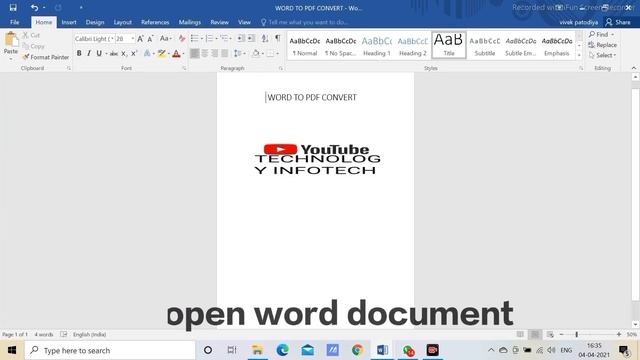Open File Explorer on the taskbar
This screenshot has height=360, width=640.
click(x=258, y=350)
